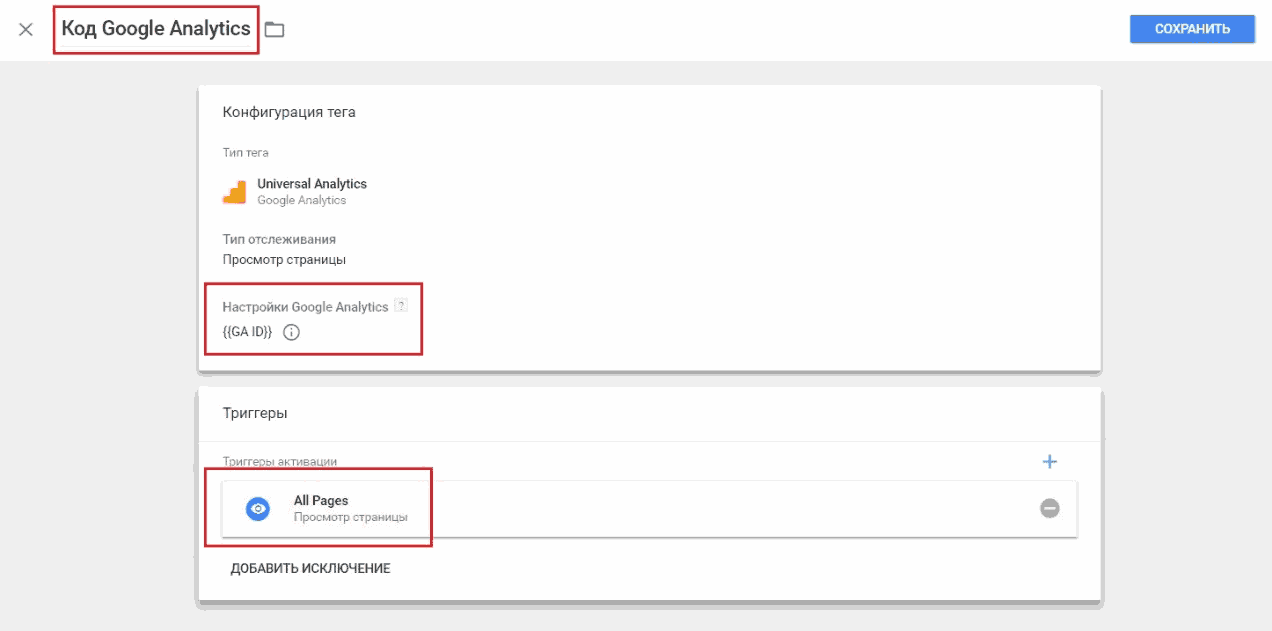Click ДОБАВИТЬ ИСКЛЮЧЕНИЕ to add an exception
This screenshot has height=631, width=1272.
pyautogui.click(x=310, y=569)
